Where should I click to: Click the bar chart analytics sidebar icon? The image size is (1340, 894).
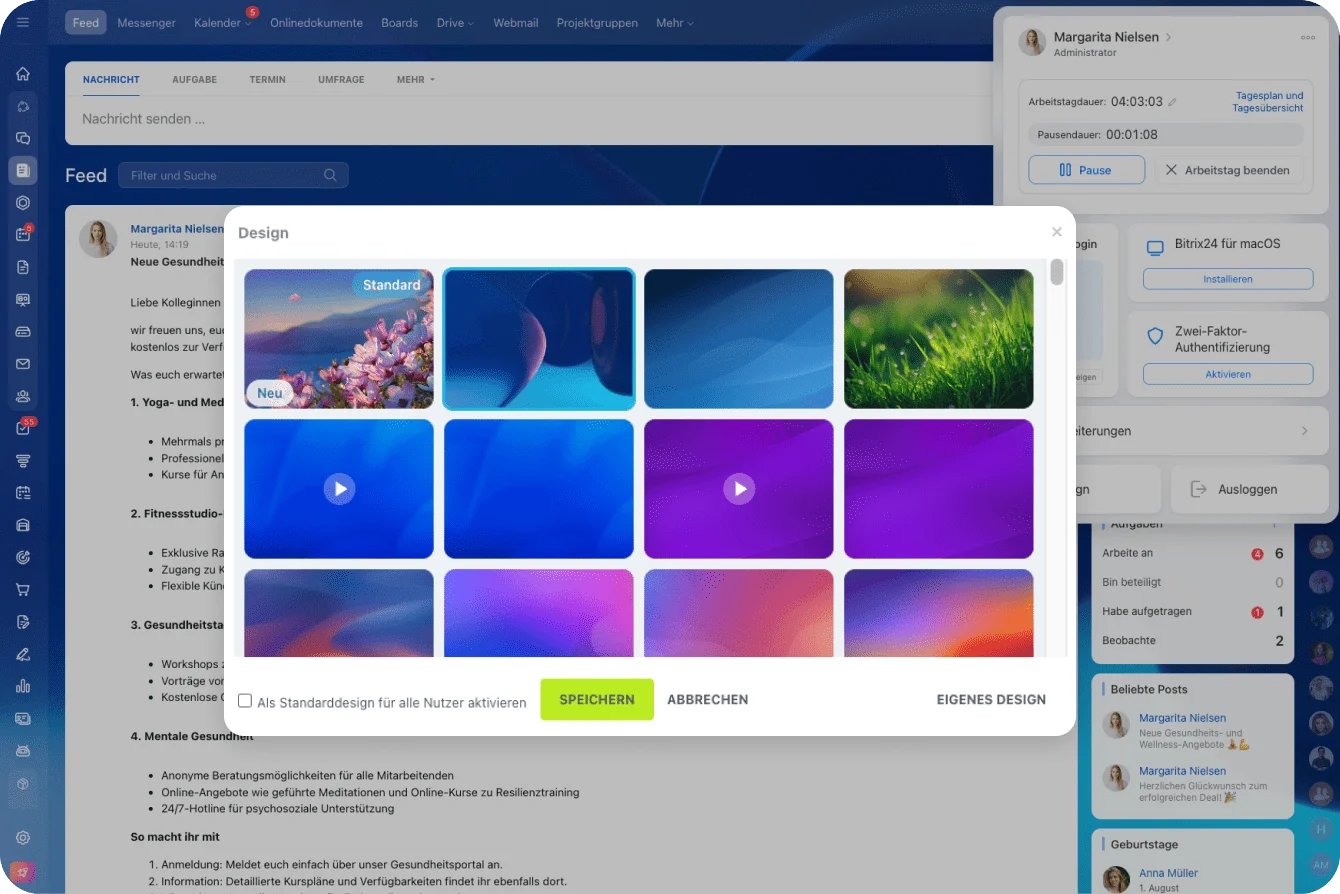coord(22,686)
